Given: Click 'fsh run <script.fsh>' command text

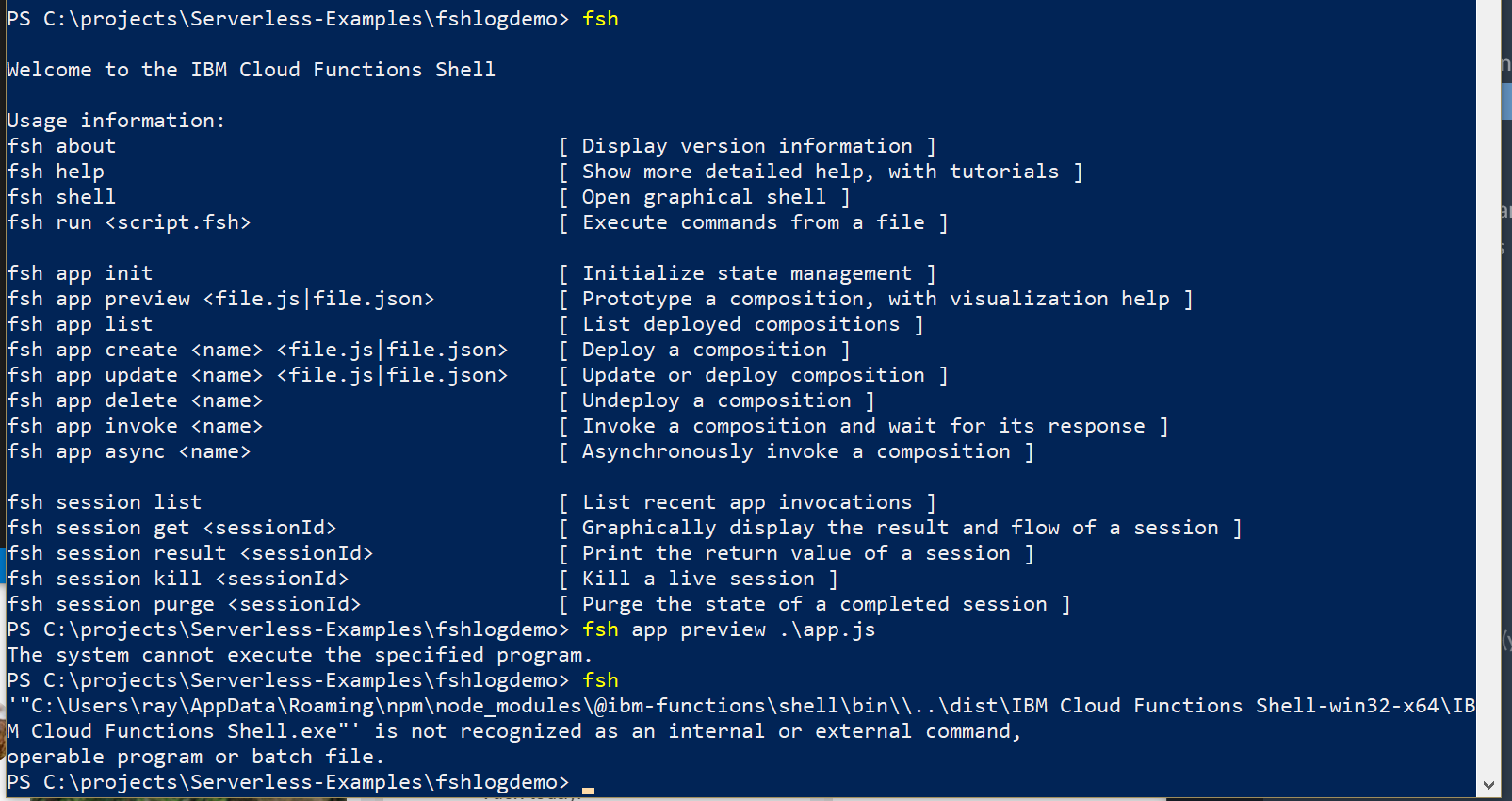Looking at the screenshot, I should click(x=129, y=222).
